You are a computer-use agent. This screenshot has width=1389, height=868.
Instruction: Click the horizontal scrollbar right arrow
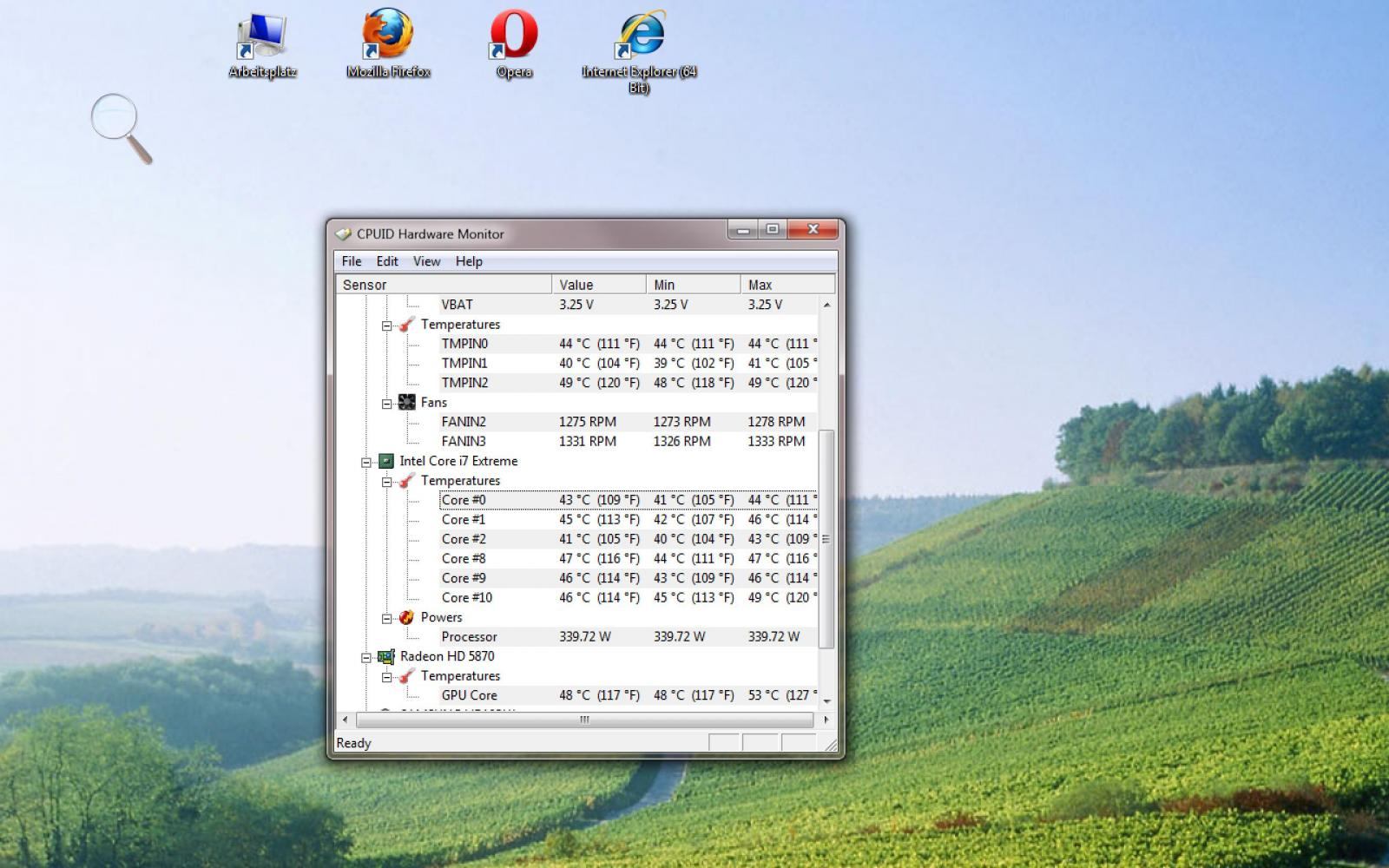826,720
